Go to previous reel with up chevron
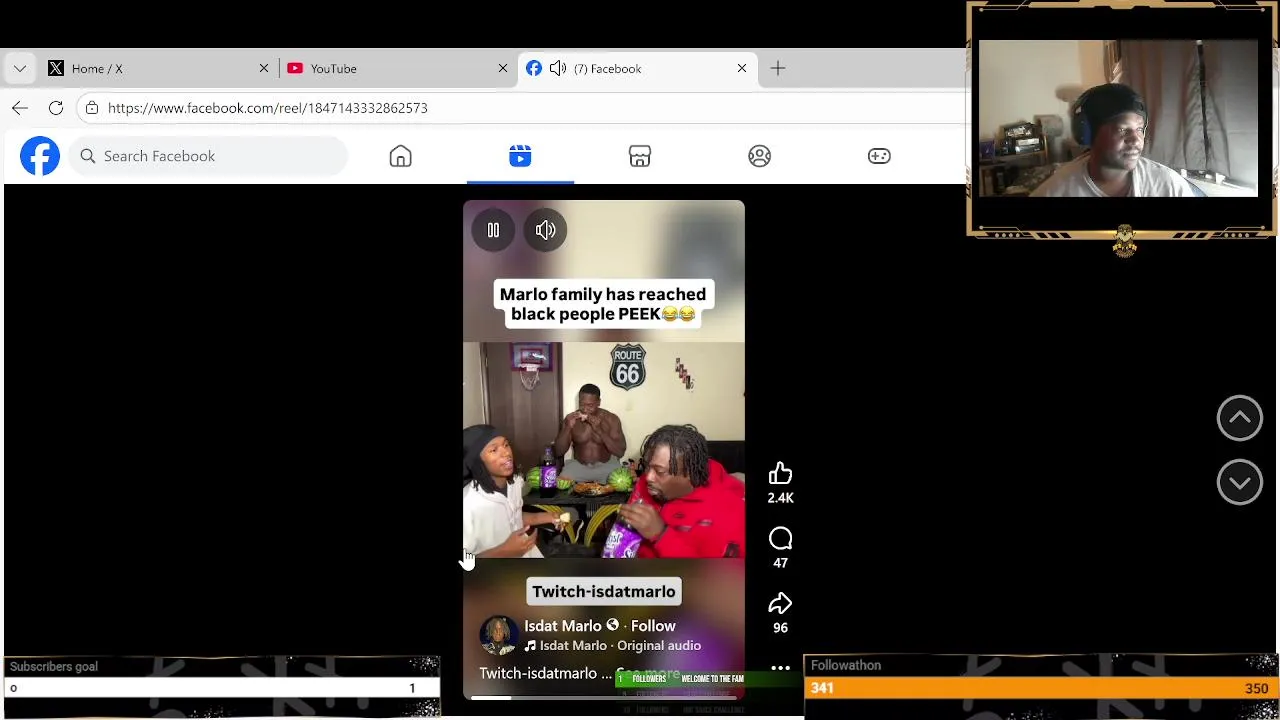 pyautogui.click(x=1239, y=418)
